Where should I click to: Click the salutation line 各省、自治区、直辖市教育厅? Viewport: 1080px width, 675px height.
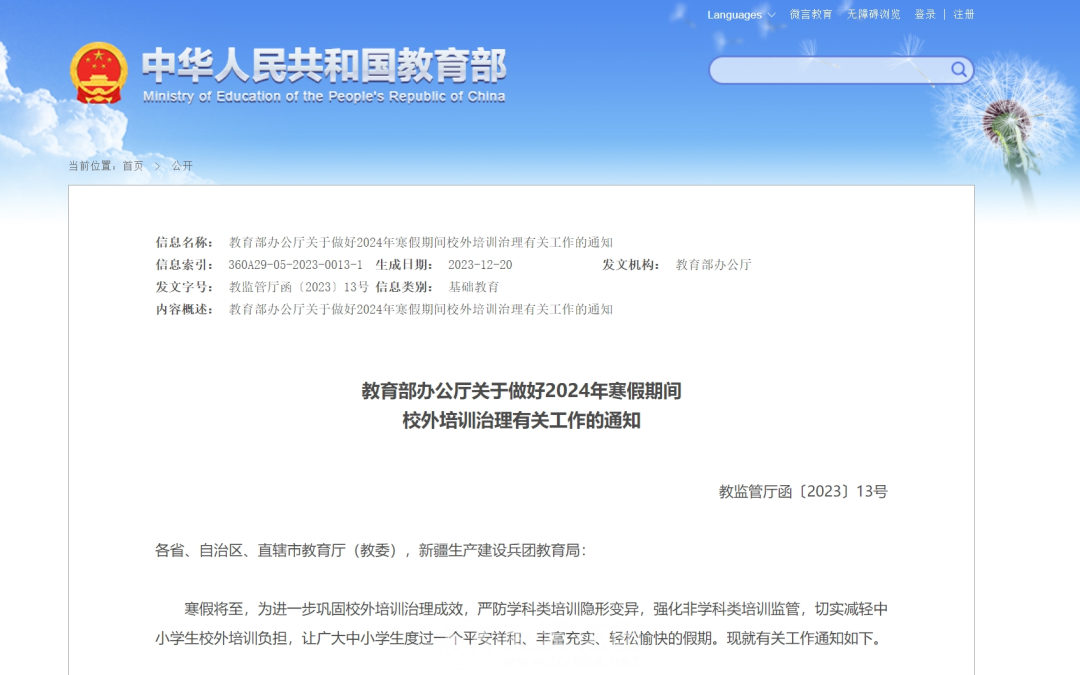click(x=371, y=550)
